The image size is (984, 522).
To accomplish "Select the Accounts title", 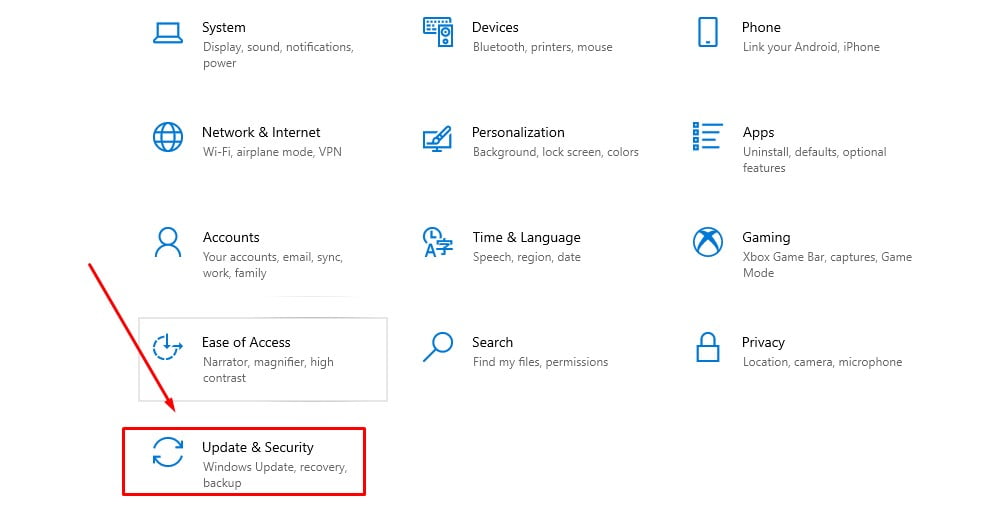I will pyautogui.click(x=231, y=237).
